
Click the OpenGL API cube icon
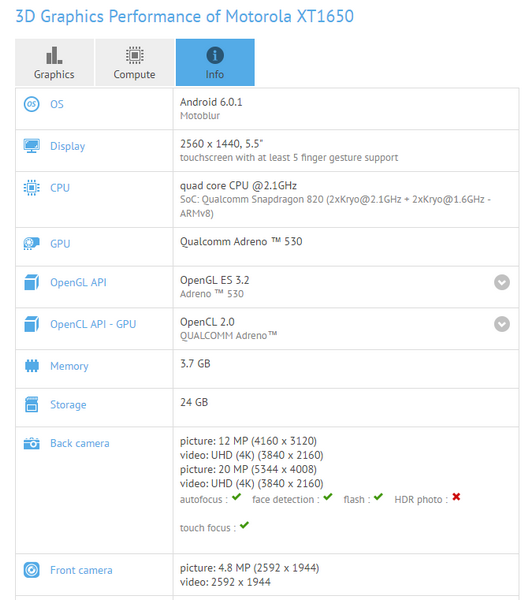click(31, 282)
